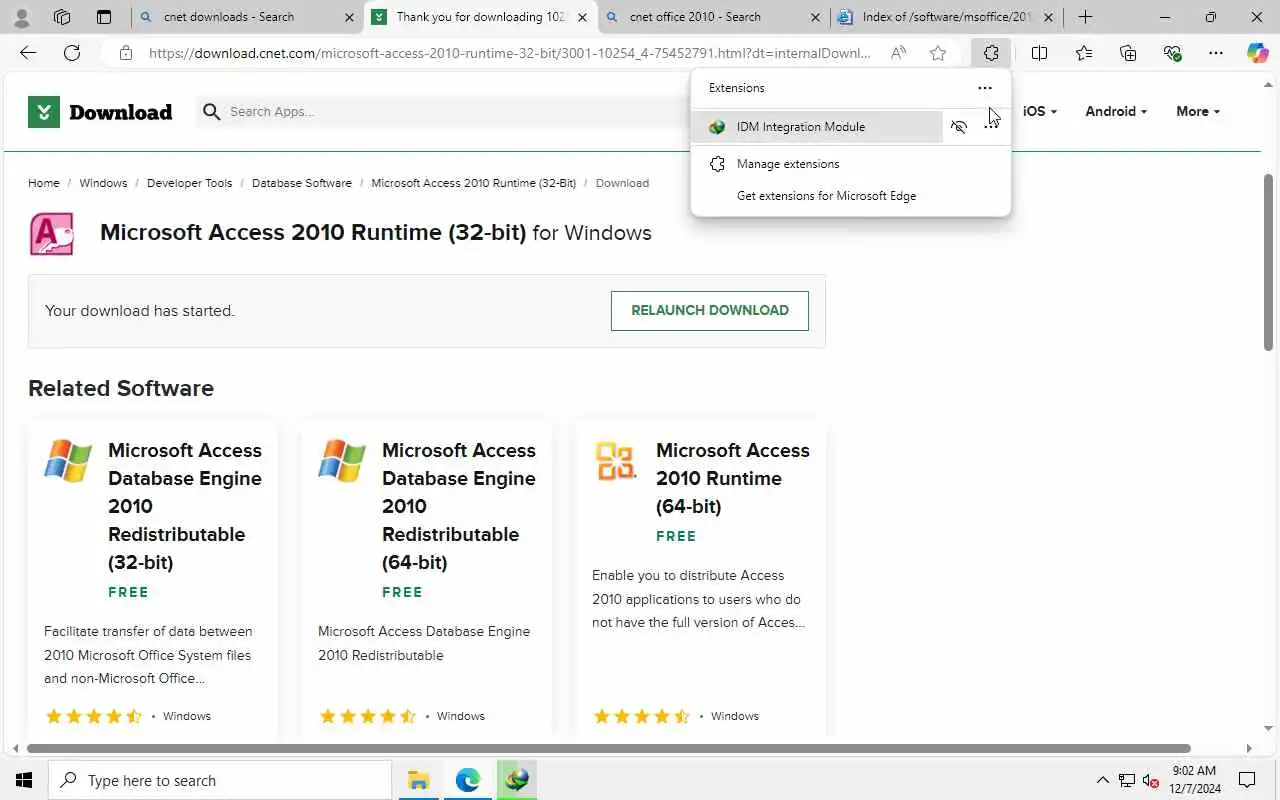The height and width of the screenshot is (800, 1280).
Task: Click the Database Engine (32-bit) Windows logo
Action: pyautogui.click(x=68, y=461)
